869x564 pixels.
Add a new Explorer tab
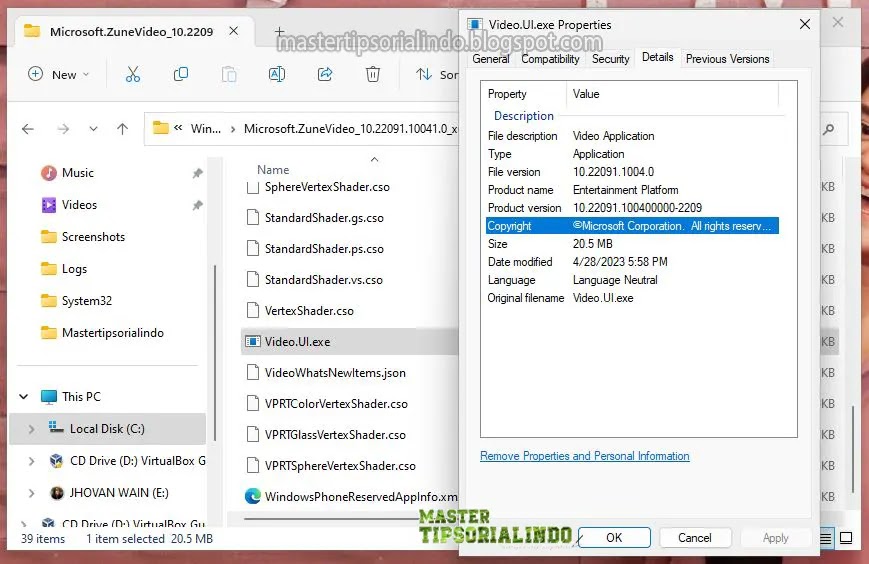click(x=280, y=32)
